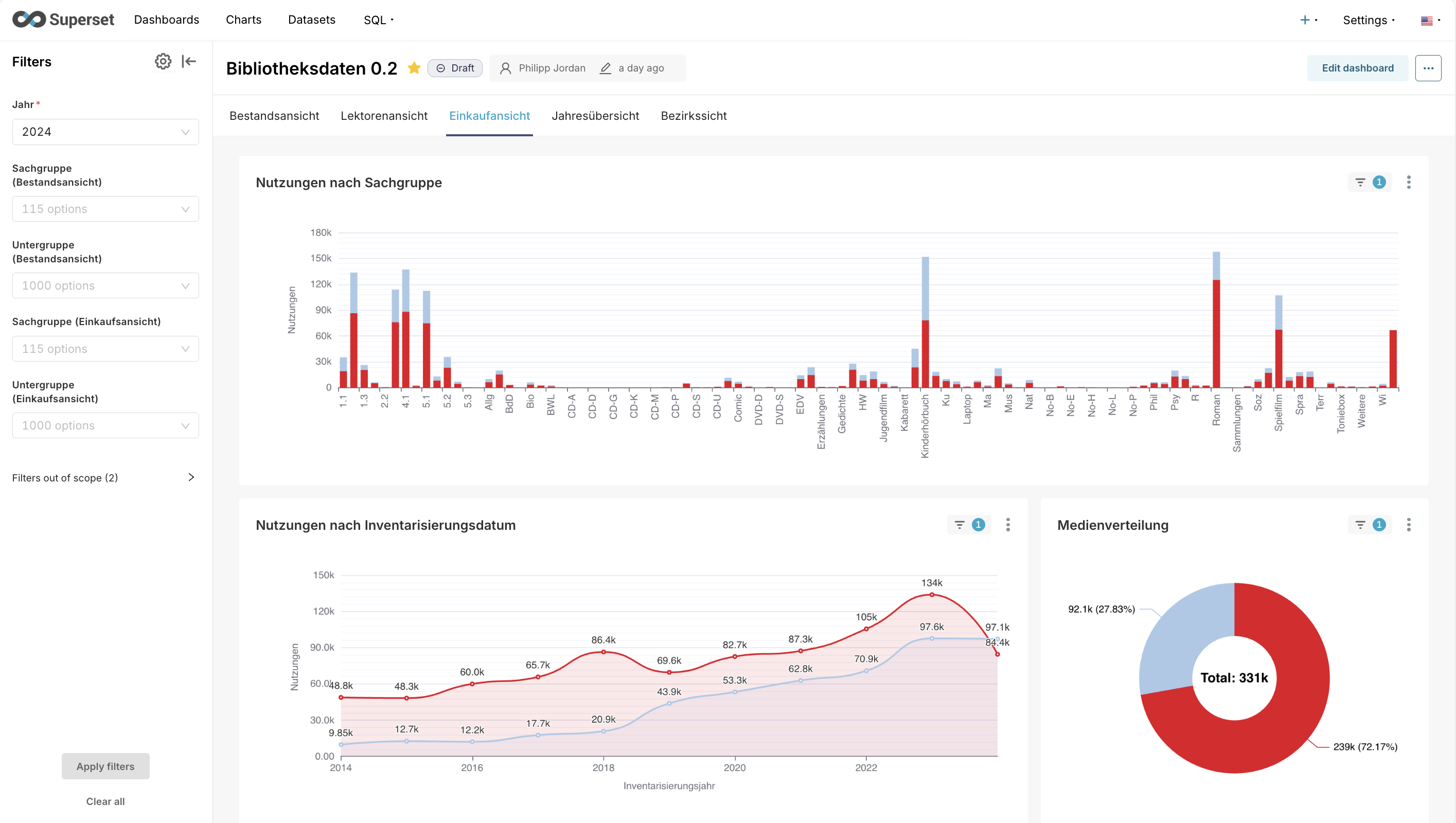Open the Sachgruppe (Bestandsansicht) 115 options dropdown
Screen dimensions: 1456x823
click(x=105, y=208)
